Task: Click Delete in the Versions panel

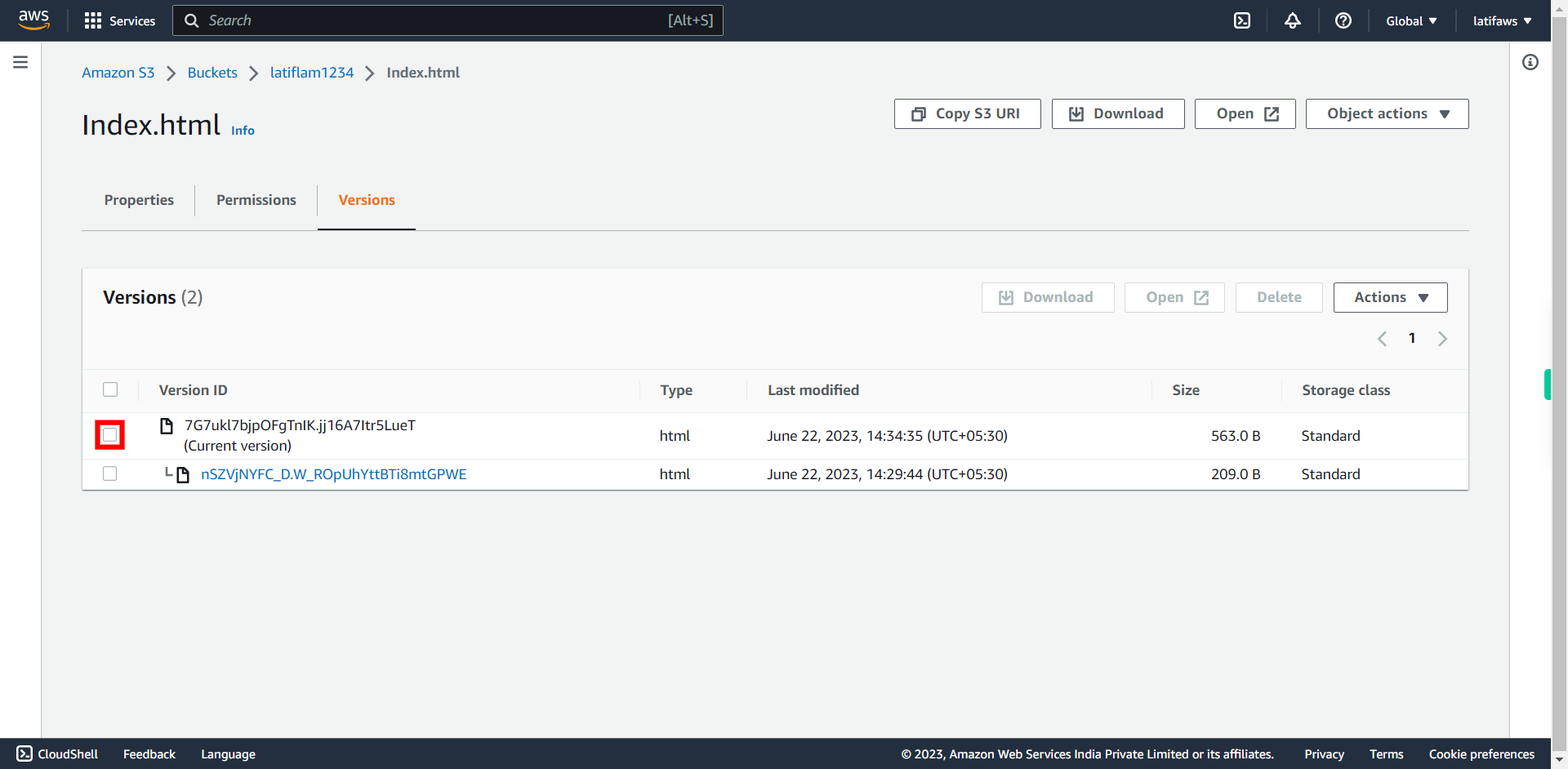Action: click(1279, 297)
